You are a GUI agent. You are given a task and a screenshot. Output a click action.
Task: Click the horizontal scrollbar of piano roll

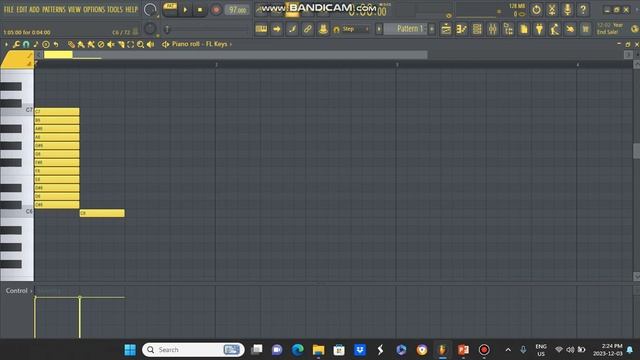pos(236,55)
